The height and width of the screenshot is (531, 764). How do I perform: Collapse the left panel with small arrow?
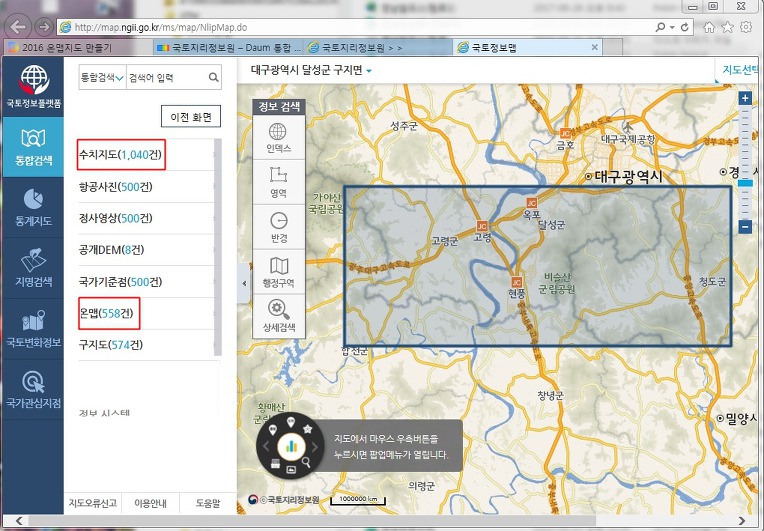(244, 285)
